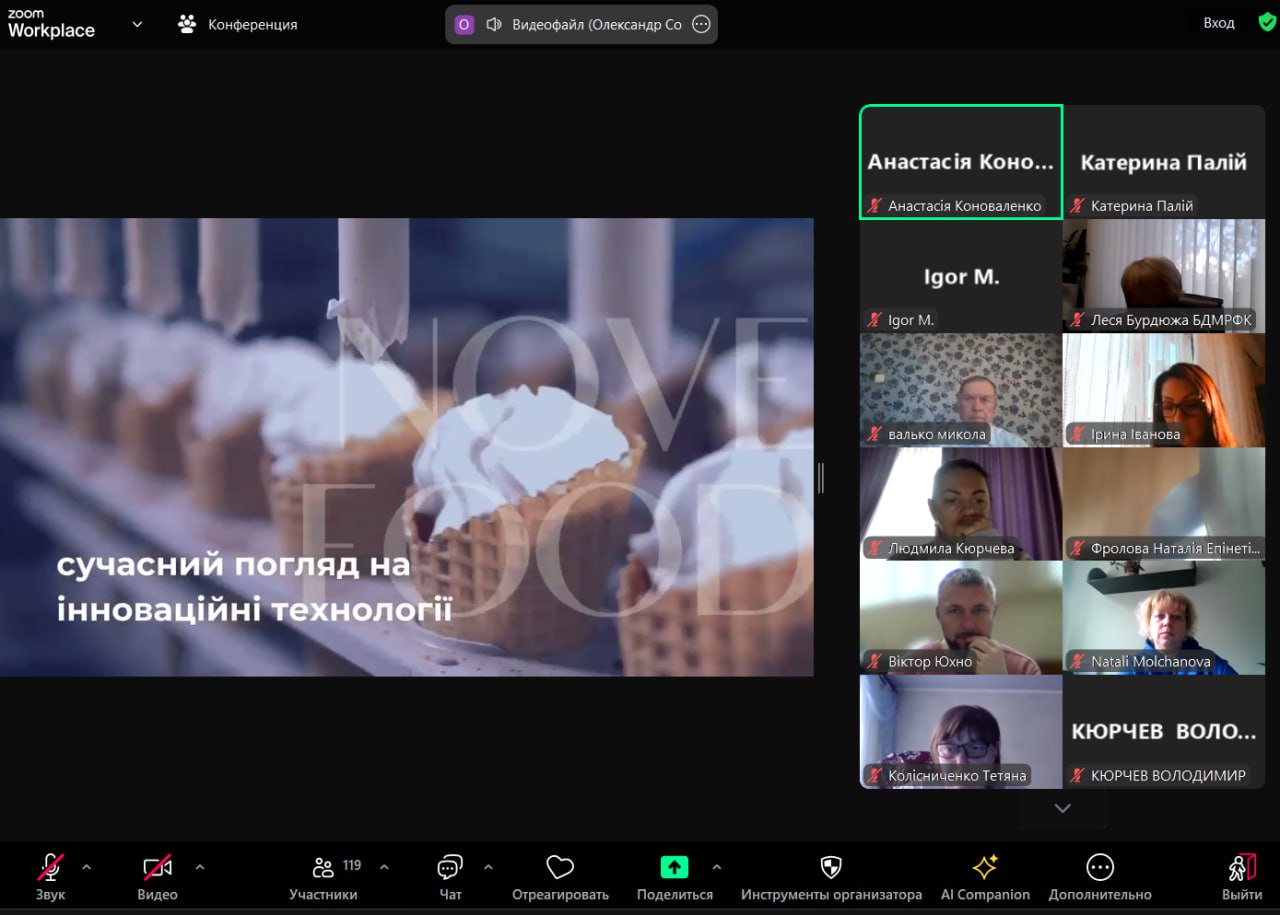The image size is (1280, 915).
Task: Toggle the shared video file sound icon
Action: tap(493, 25)
